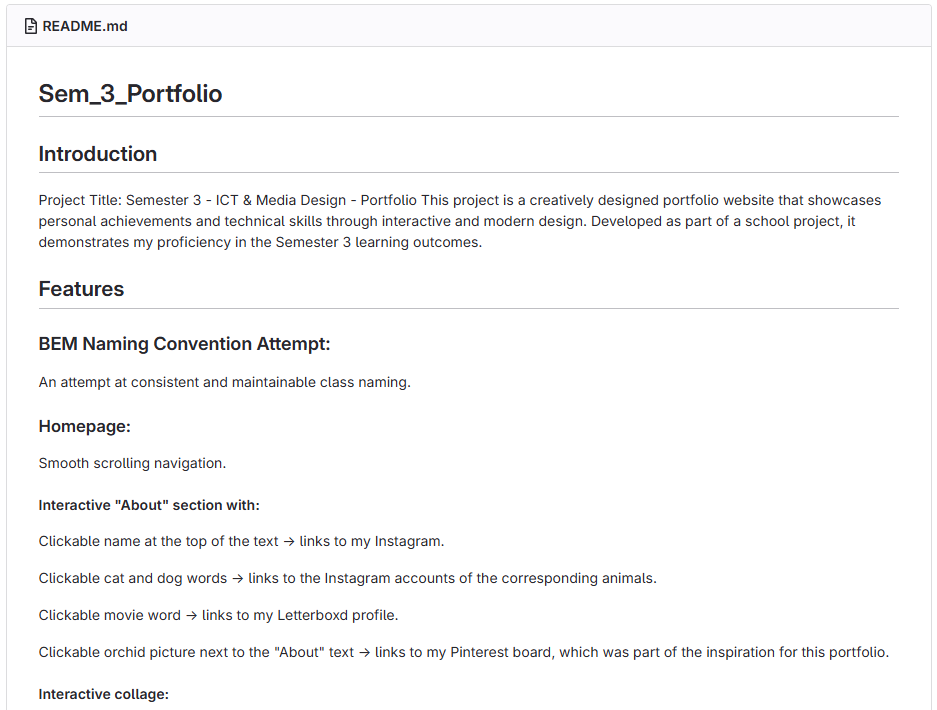Click the consistent and maintainable class naming sentence
The height and width of the screenshot is (710, 937).
tap(225, 382)
